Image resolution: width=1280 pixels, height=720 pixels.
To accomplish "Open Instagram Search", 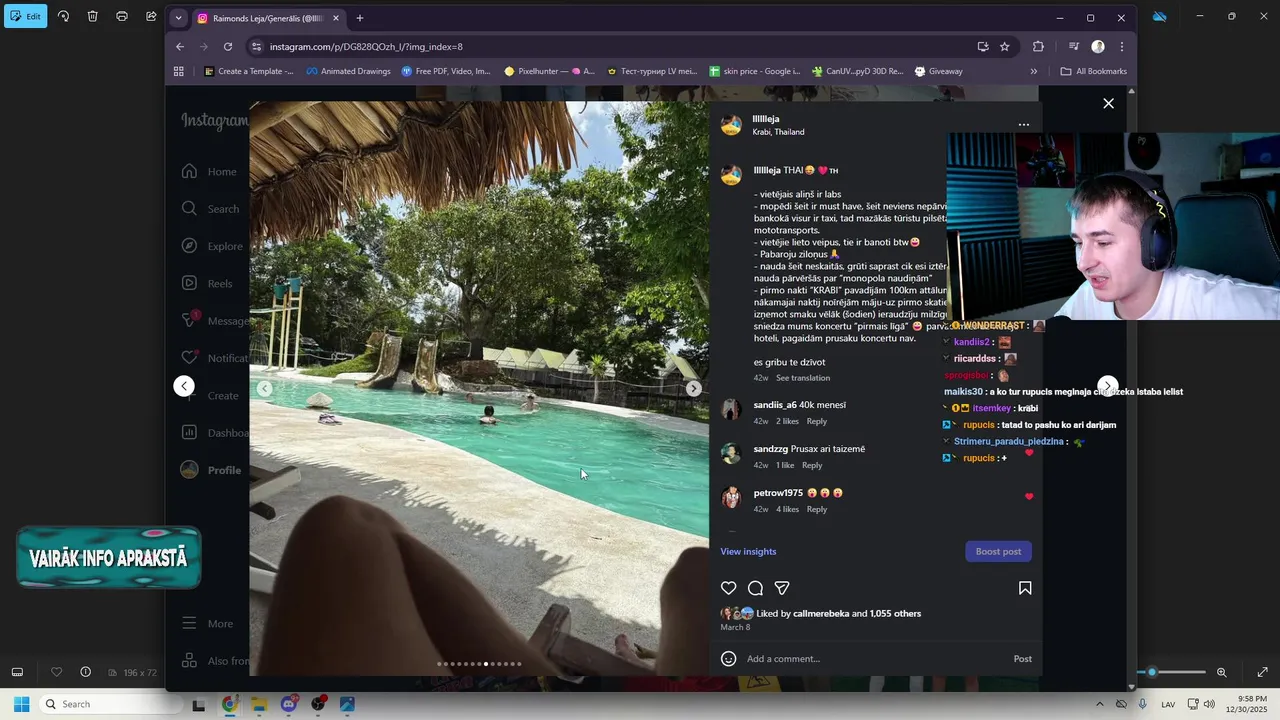I will pyautogui.click(x=210, y=209).
